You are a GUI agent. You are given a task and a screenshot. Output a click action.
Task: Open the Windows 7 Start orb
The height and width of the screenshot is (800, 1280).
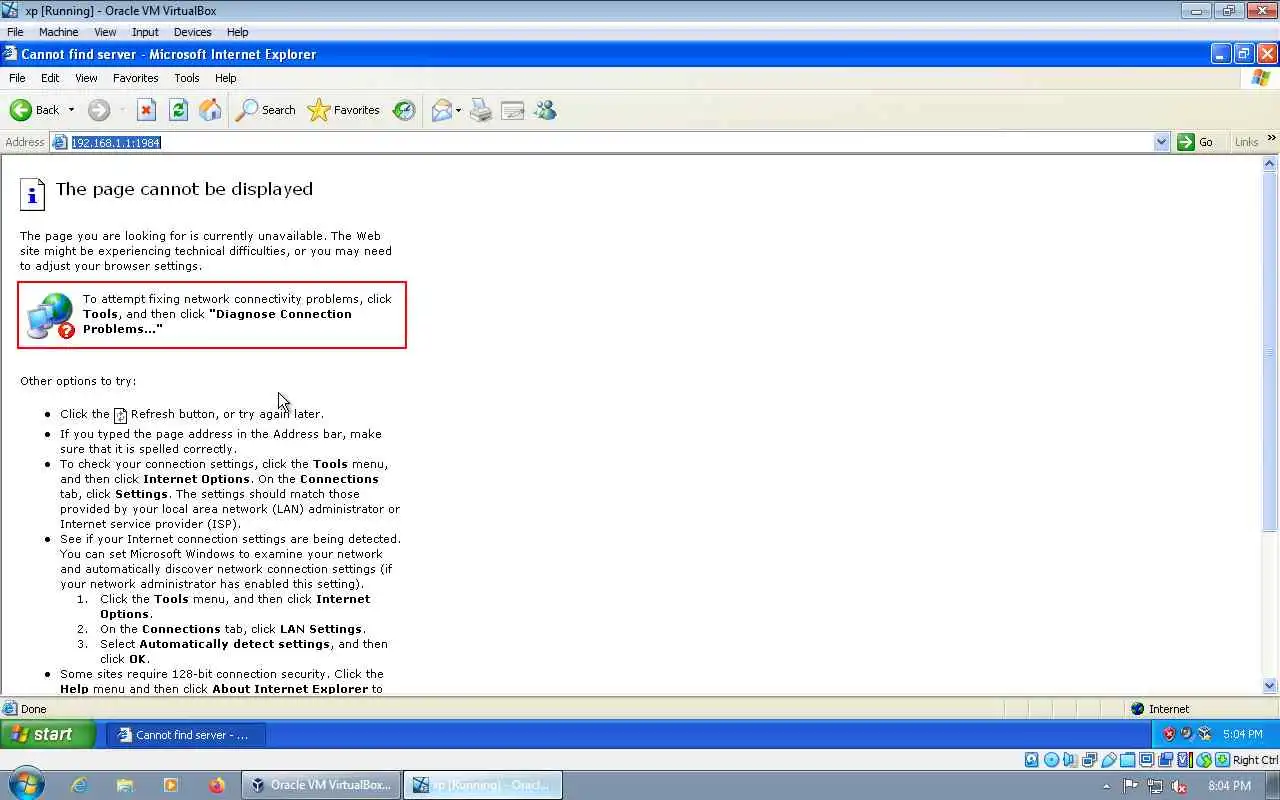(x=27, y=785)
